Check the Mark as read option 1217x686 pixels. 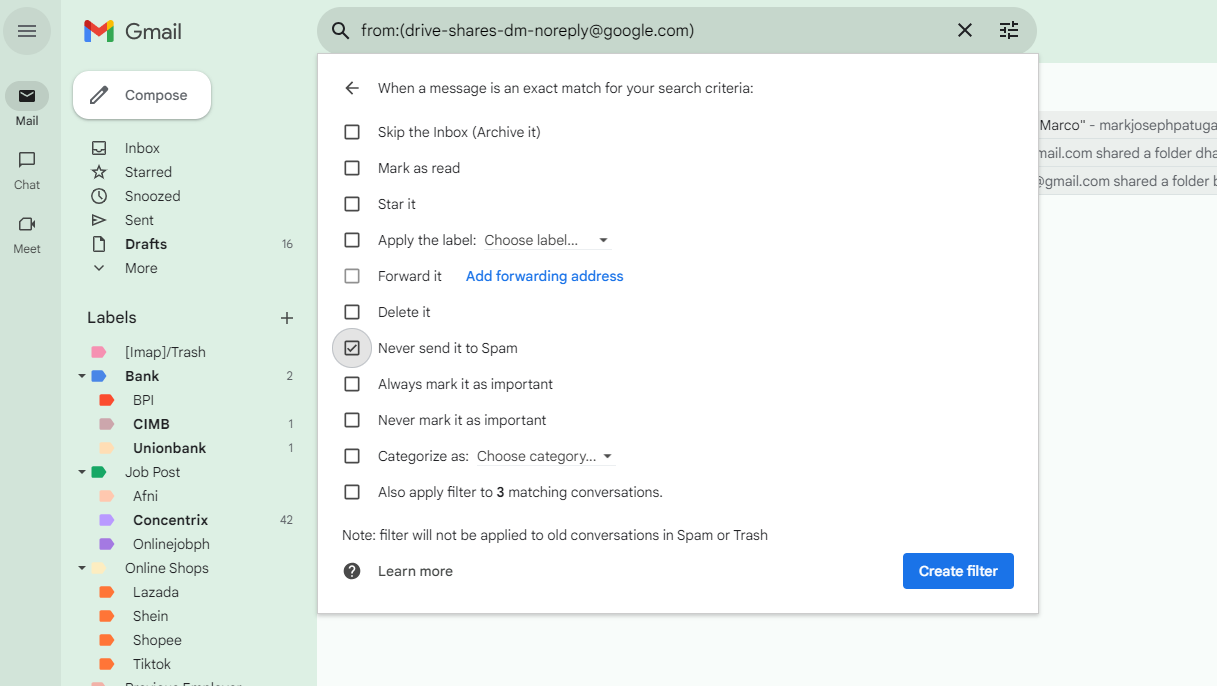click(352, 168)
